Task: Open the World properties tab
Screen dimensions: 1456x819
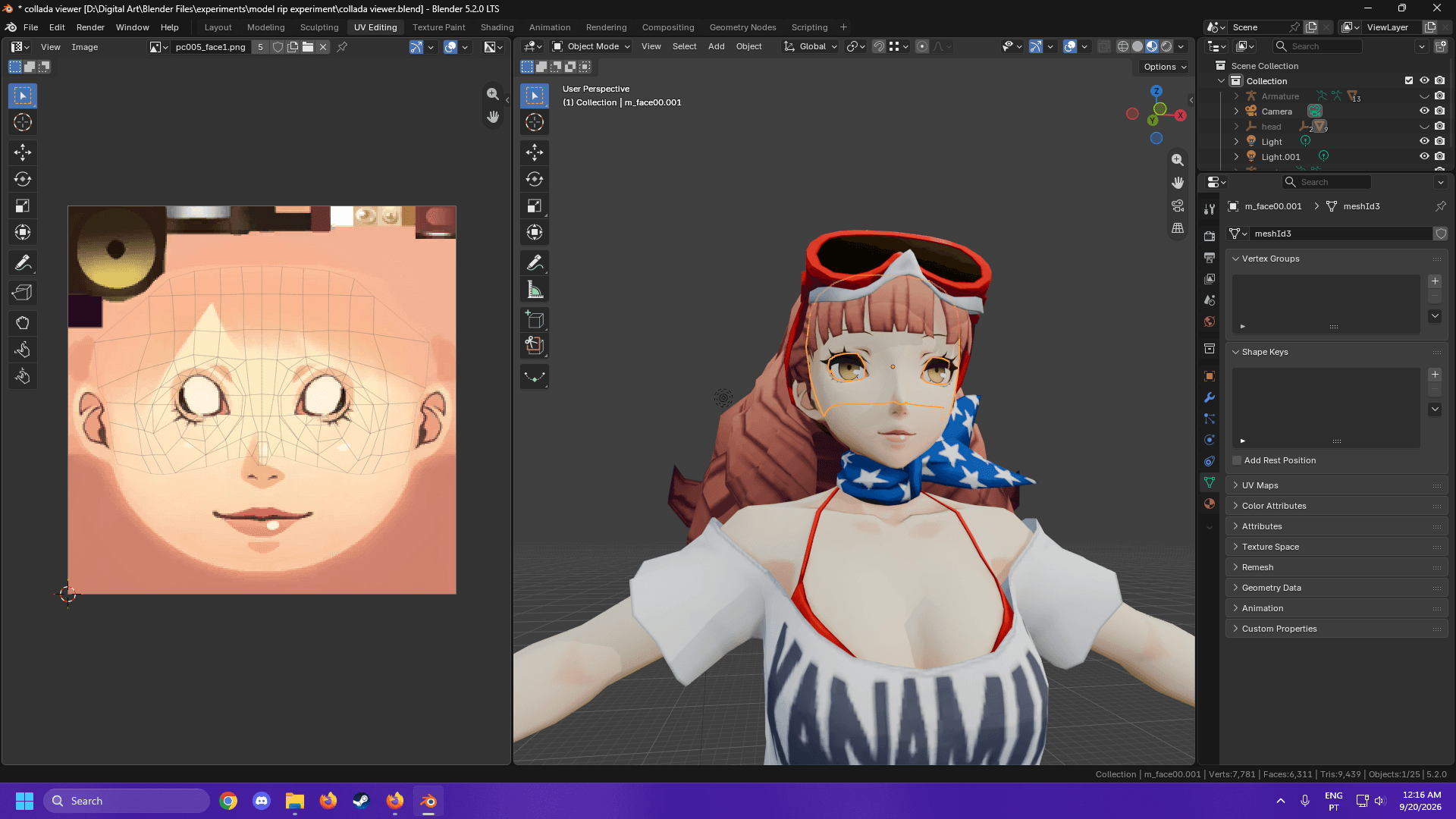Action: pos(1210,322)
